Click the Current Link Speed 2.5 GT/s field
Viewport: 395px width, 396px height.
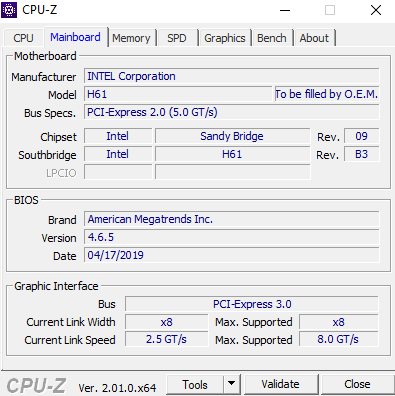pyautogui.click(x=167, y=339)
